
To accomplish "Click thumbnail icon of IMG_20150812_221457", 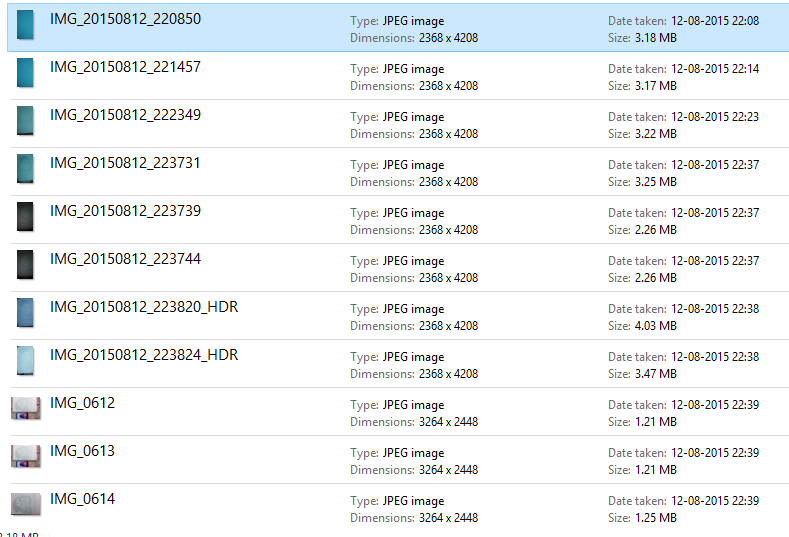I will pyautogui.click(x=25, y=74).
